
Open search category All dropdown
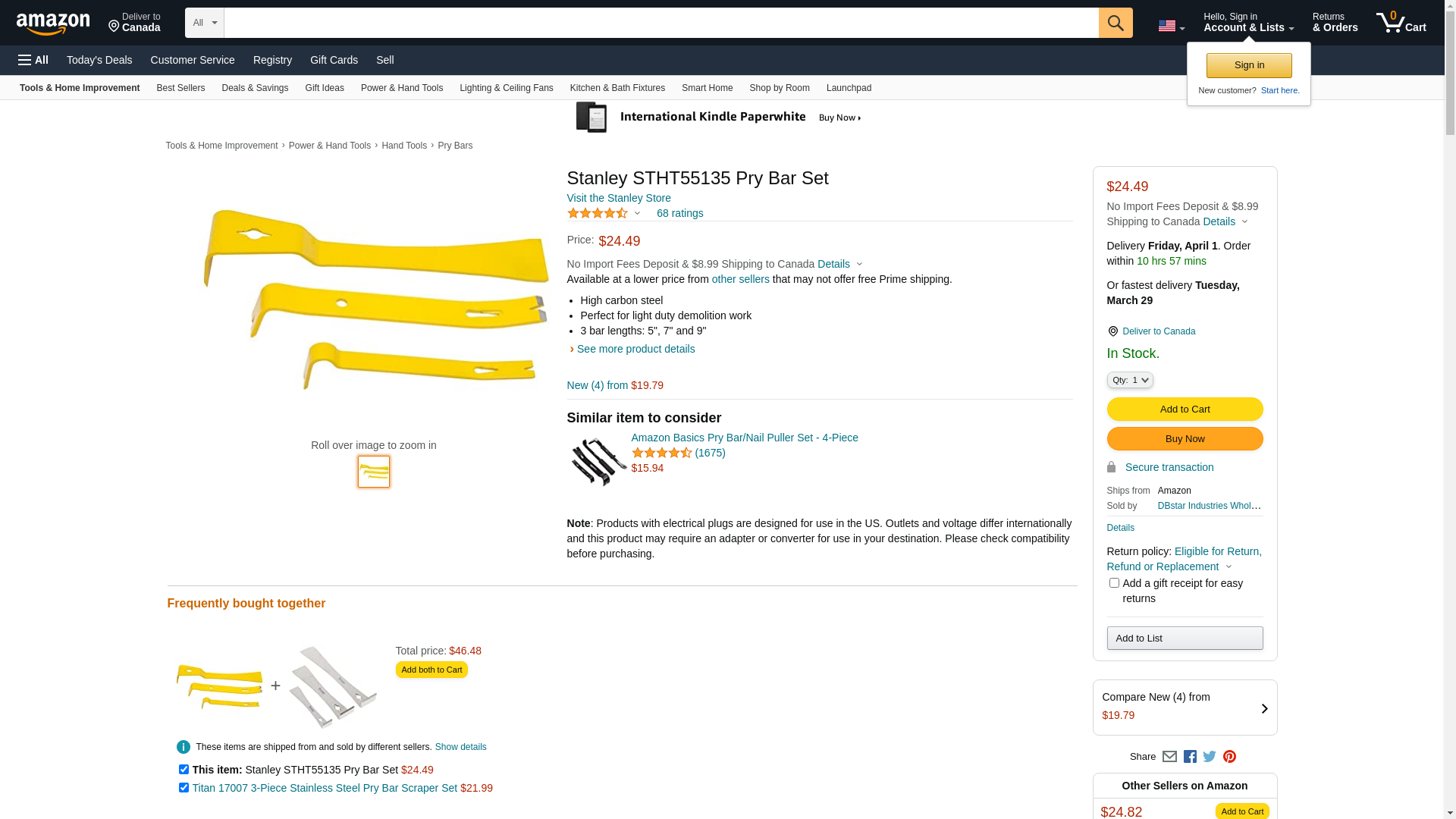point(204,23)
